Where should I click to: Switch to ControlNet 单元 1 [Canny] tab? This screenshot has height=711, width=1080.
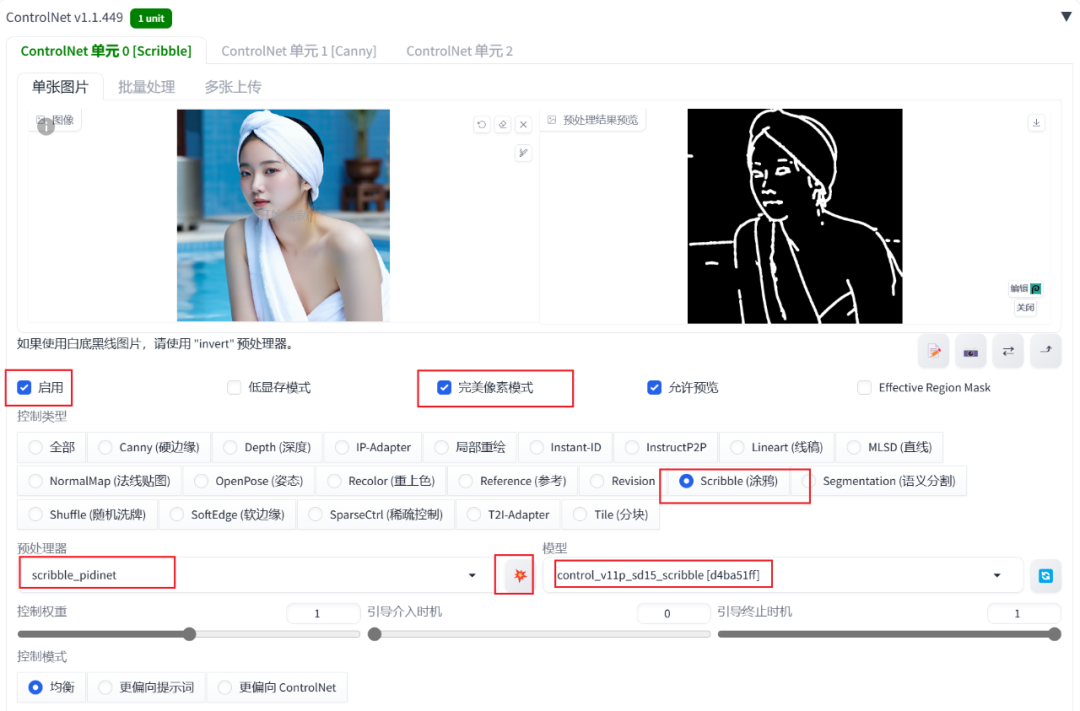[299, 51]
